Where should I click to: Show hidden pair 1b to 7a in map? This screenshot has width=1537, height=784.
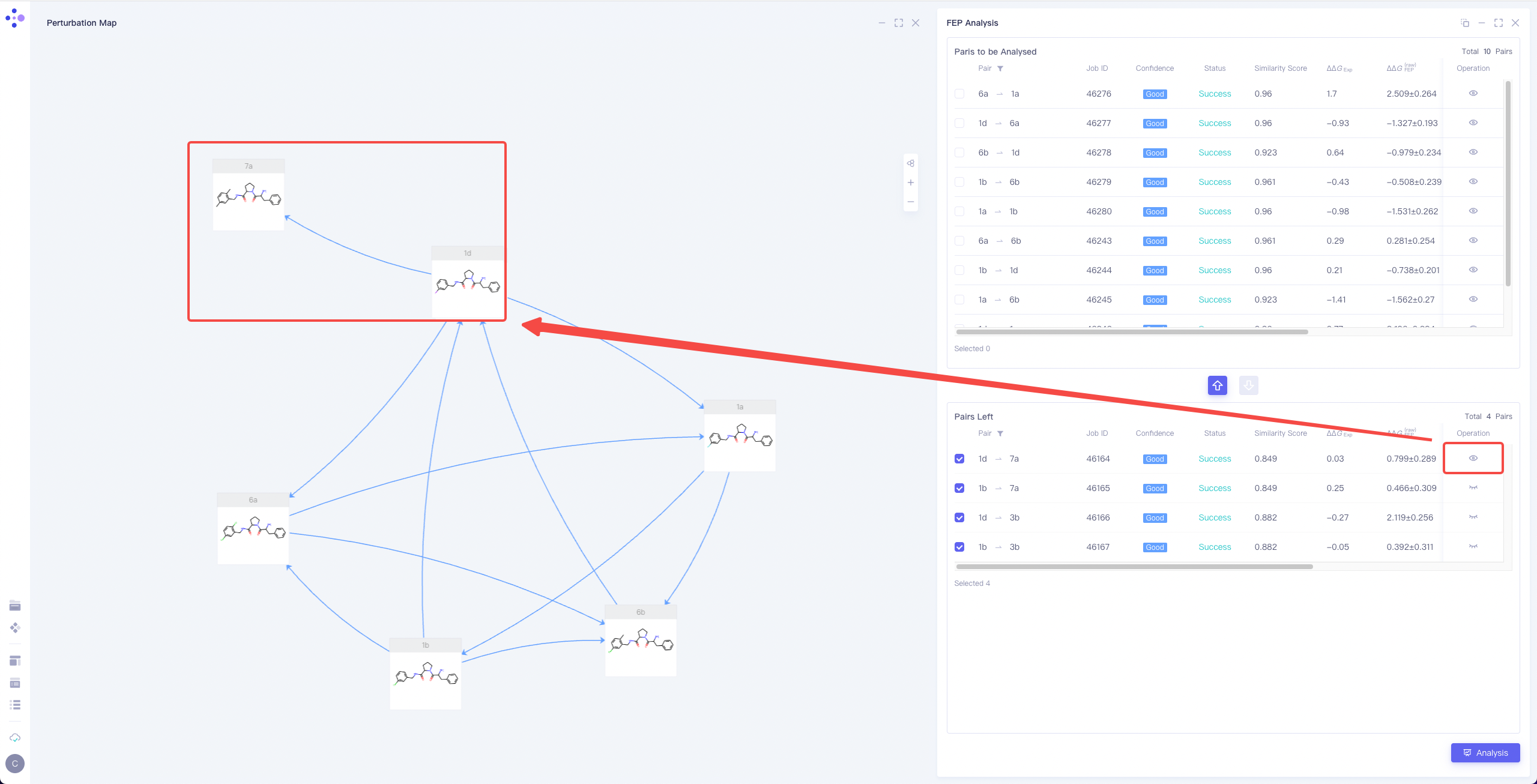pos(1473,487)
